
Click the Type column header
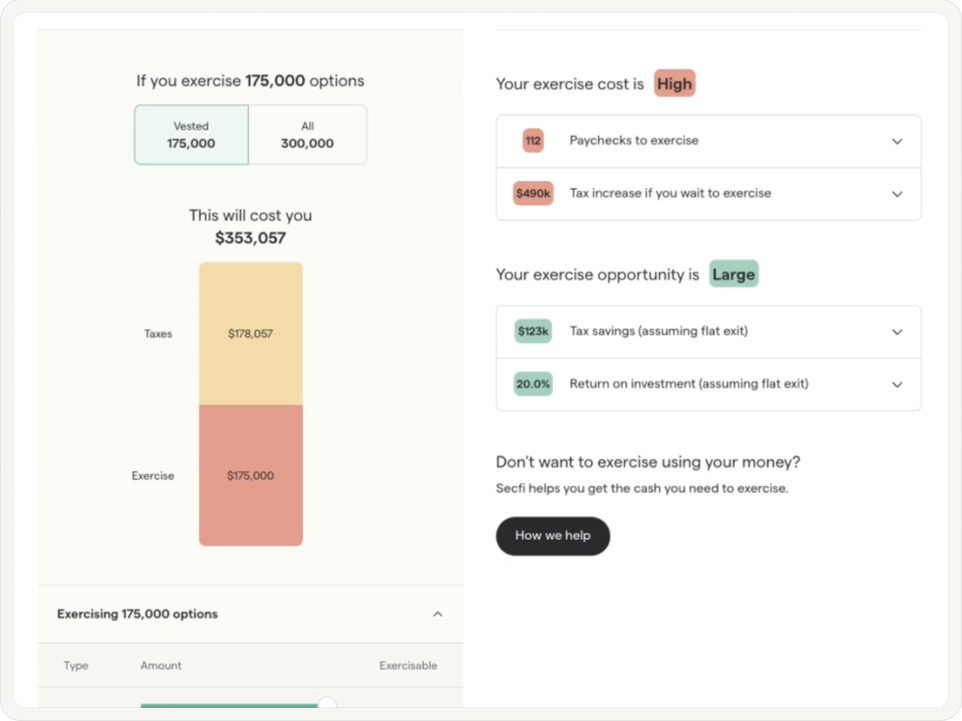(76, 665)
